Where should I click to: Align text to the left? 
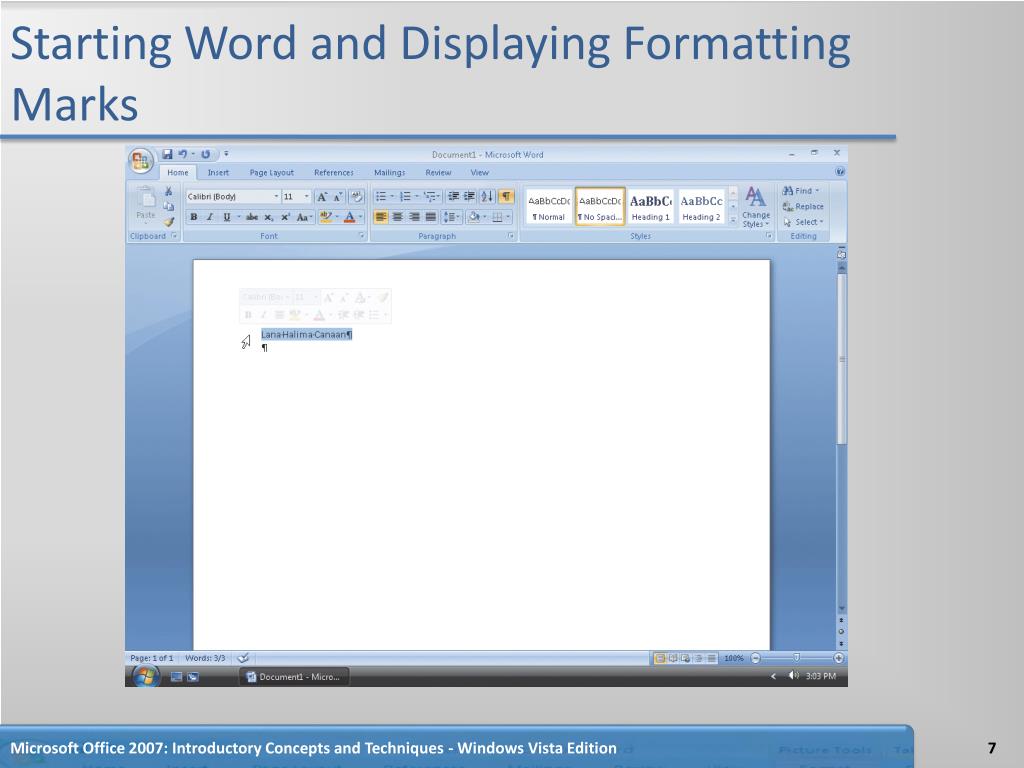coord(381,217)
